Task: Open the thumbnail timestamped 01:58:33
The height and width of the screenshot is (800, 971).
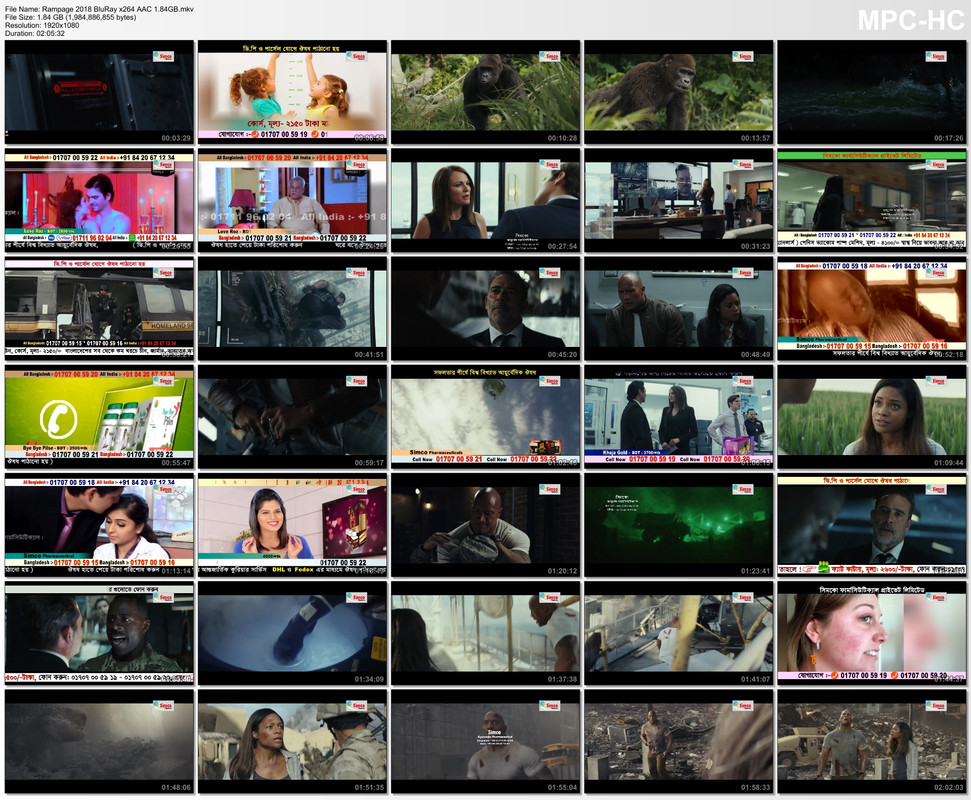Action: [679, 741]
